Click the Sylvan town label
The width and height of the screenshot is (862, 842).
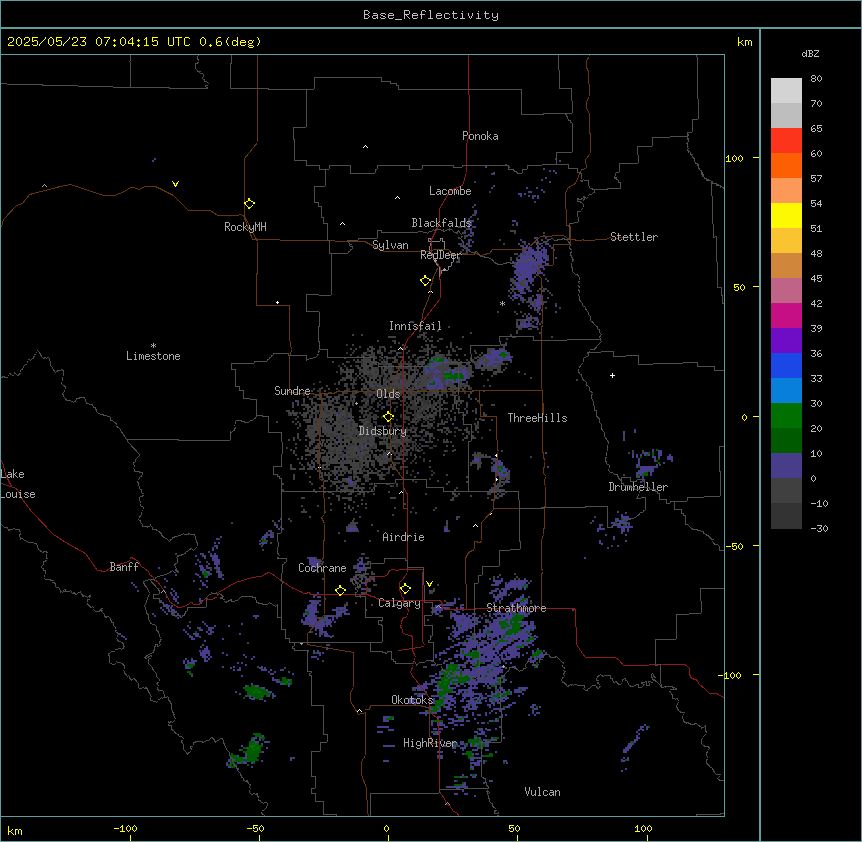tap(390, 245)
